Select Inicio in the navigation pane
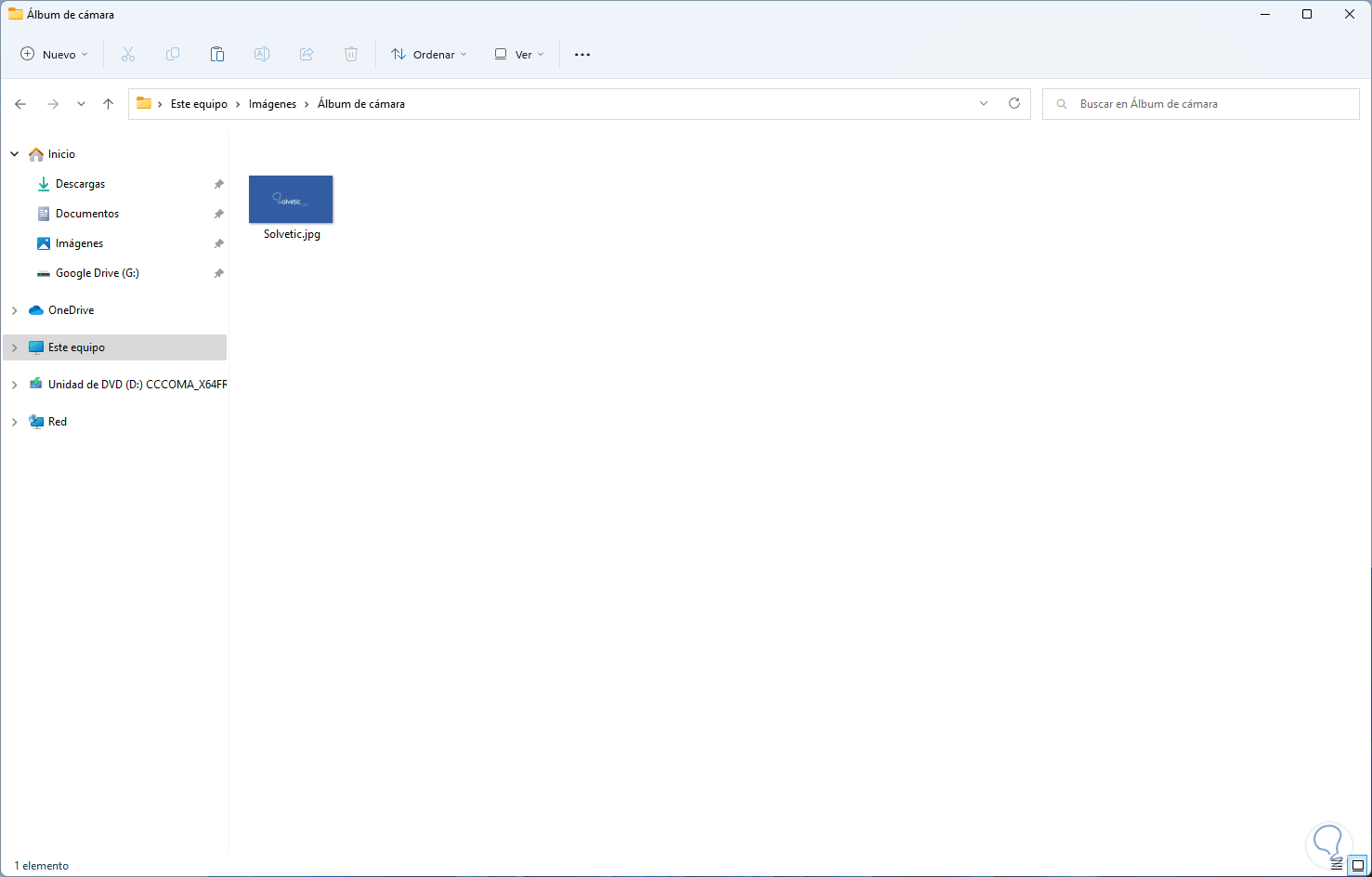 pyautogui.click(x=61, y=154)
